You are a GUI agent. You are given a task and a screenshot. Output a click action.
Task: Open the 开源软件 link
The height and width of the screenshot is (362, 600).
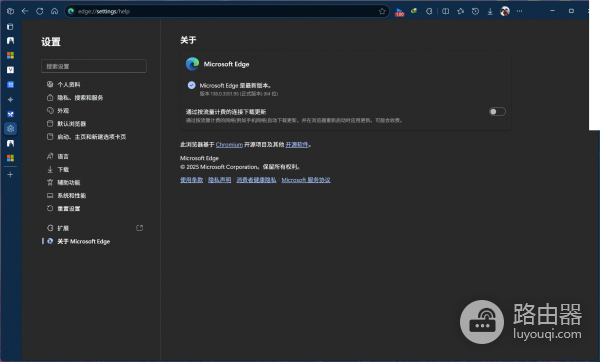coord(297,145)
